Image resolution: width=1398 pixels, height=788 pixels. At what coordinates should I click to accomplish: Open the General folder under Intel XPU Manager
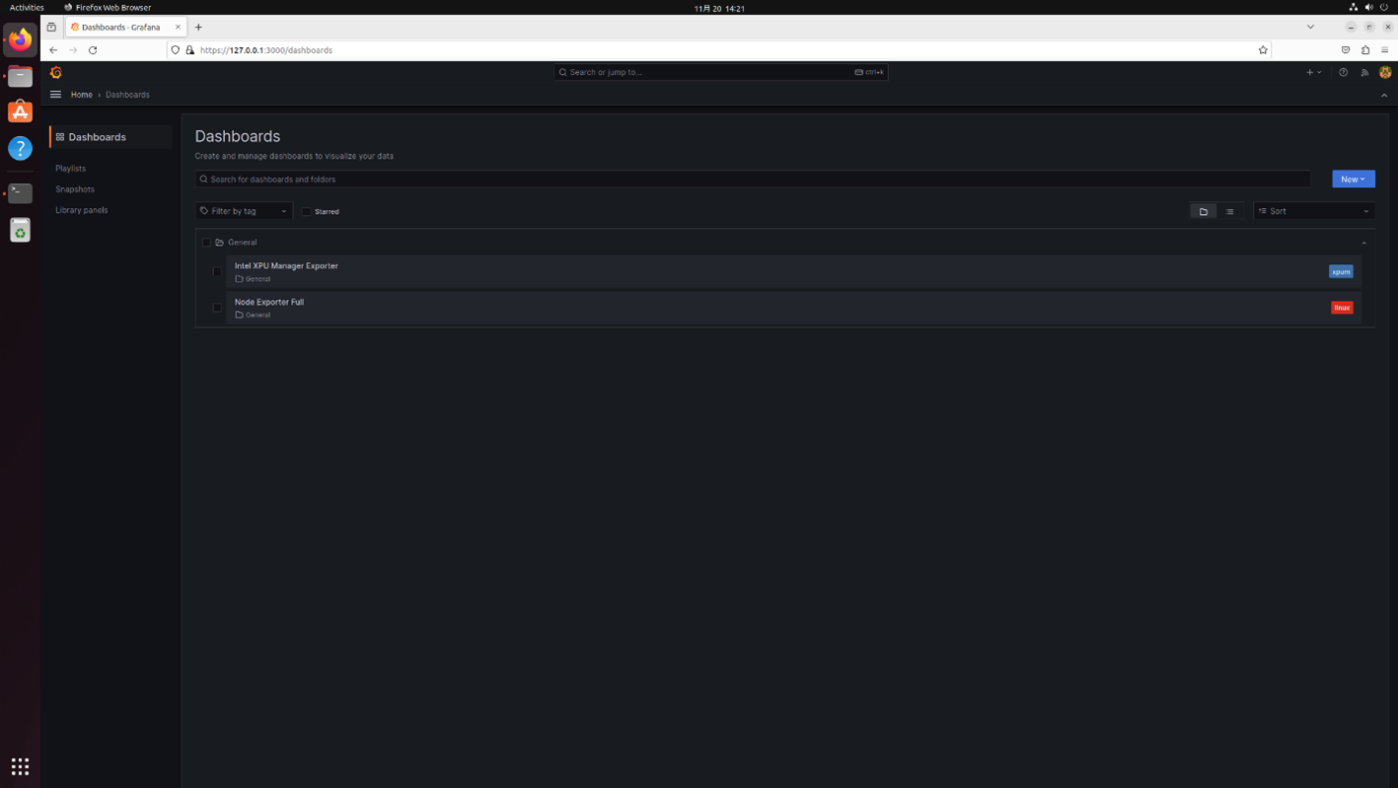[253, 279]
